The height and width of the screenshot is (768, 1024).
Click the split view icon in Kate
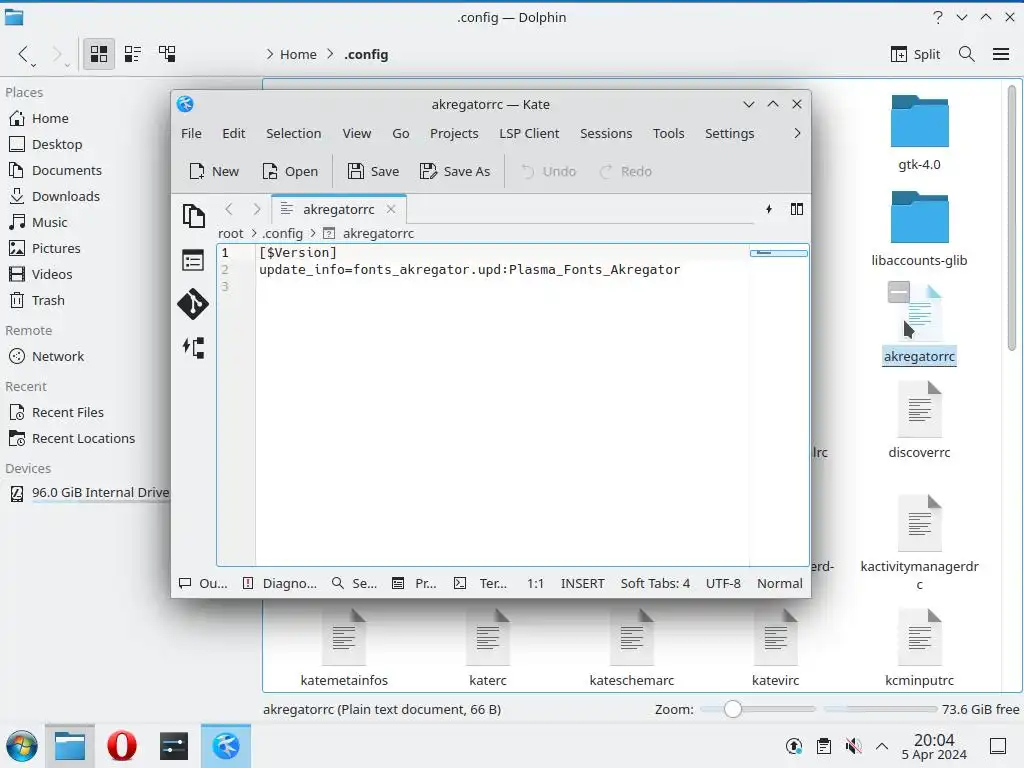click(x=797, y=209)
